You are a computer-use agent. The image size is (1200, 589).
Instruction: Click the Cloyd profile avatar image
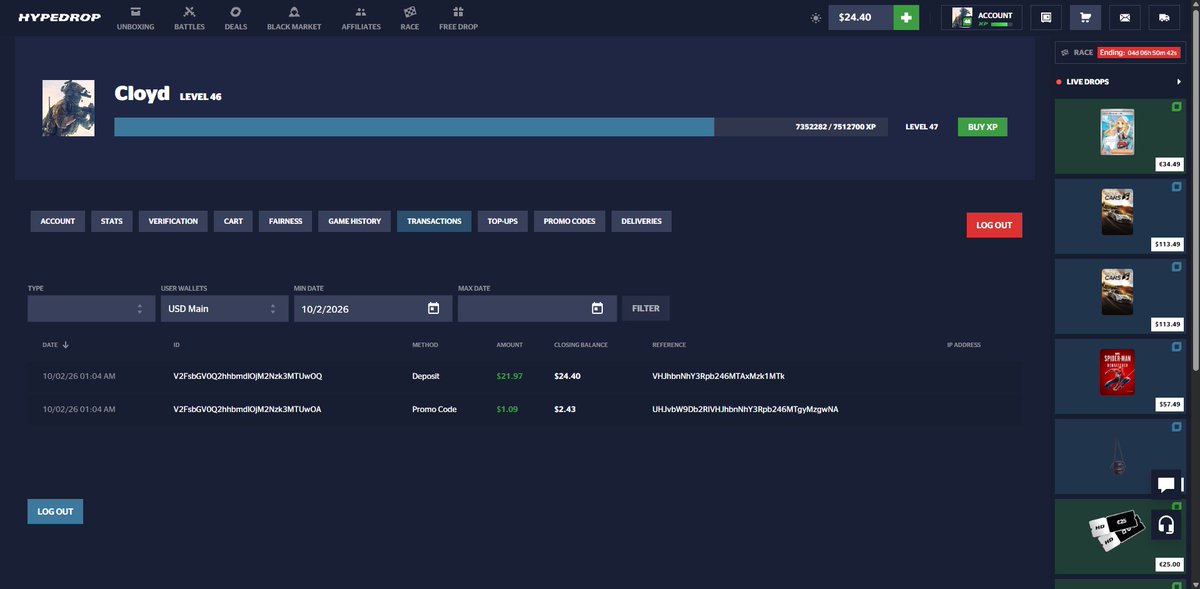(x=68, y=108)
